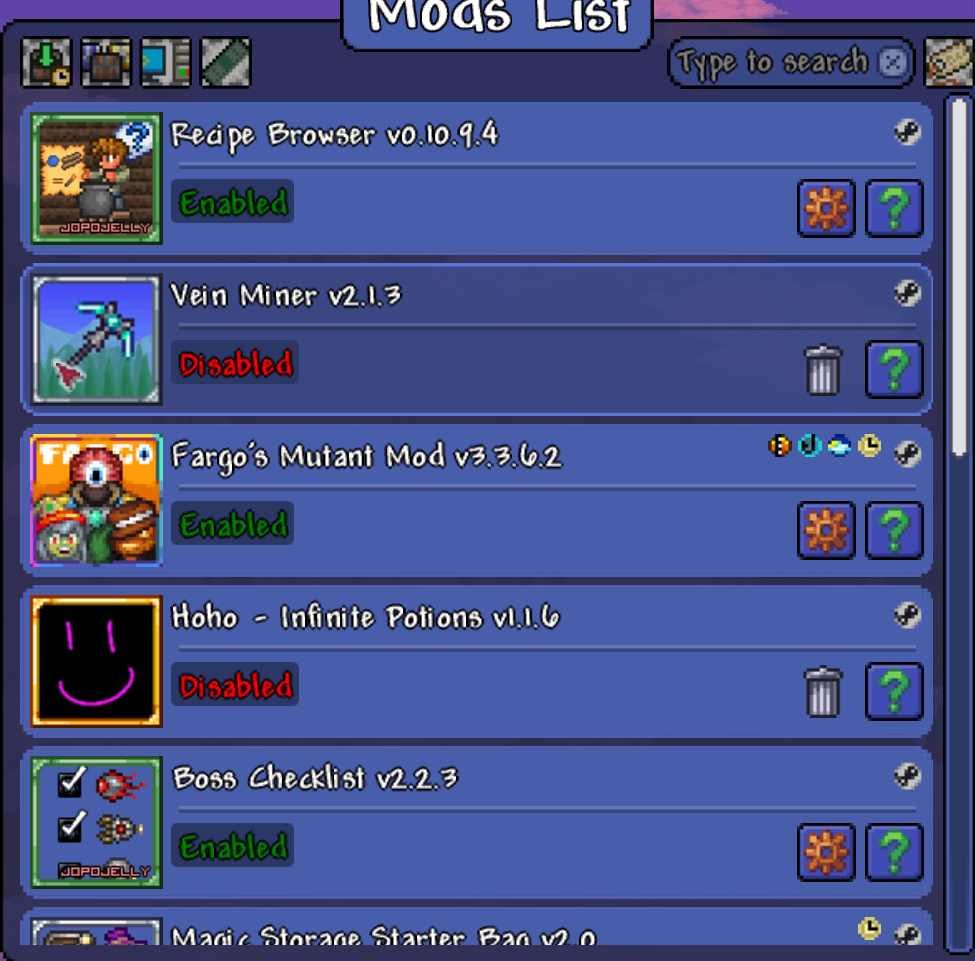Viewport: 975px width, 961px height.
Task: Open Recipe Browser config gear icon
Action: 826,208
